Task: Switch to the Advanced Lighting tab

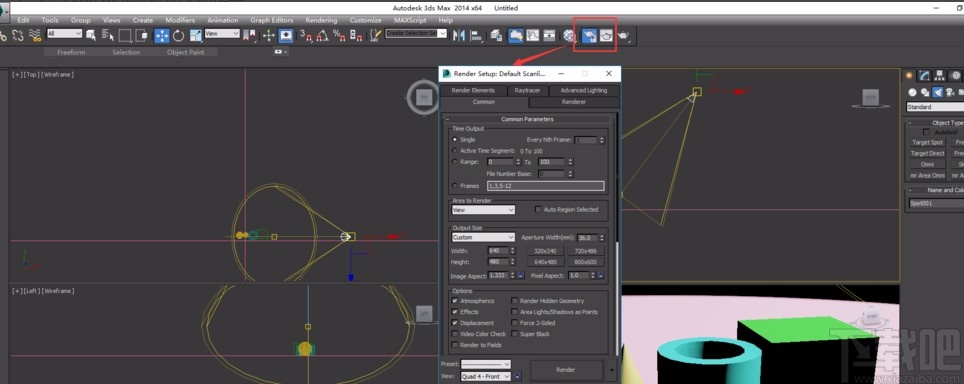Action: tap(583, 90)
